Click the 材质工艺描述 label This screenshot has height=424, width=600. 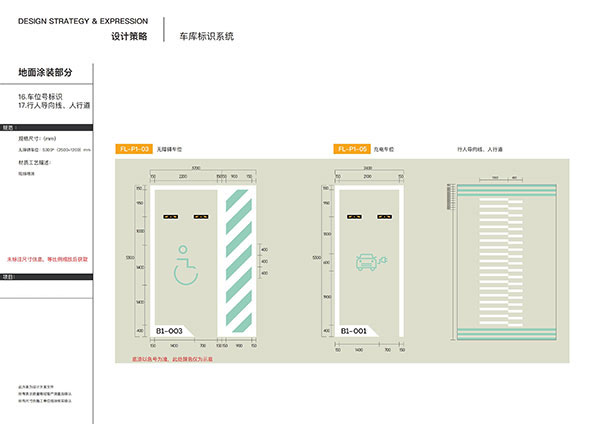click(35, 163)
